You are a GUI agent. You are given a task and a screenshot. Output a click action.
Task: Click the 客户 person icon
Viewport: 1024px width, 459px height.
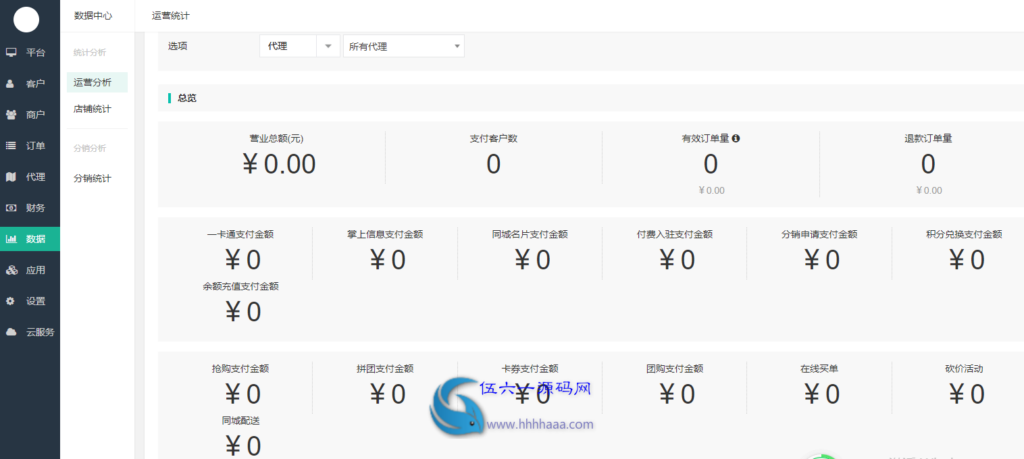tap(10, 84)
